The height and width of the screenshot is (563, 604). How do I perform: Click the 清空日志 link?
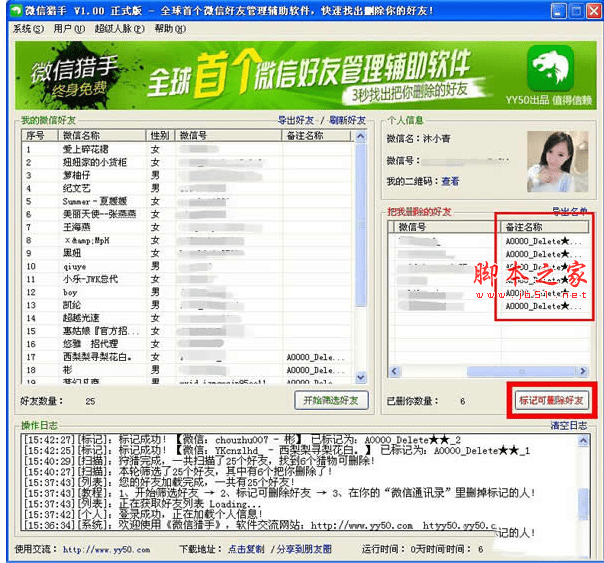pos(569,426)
